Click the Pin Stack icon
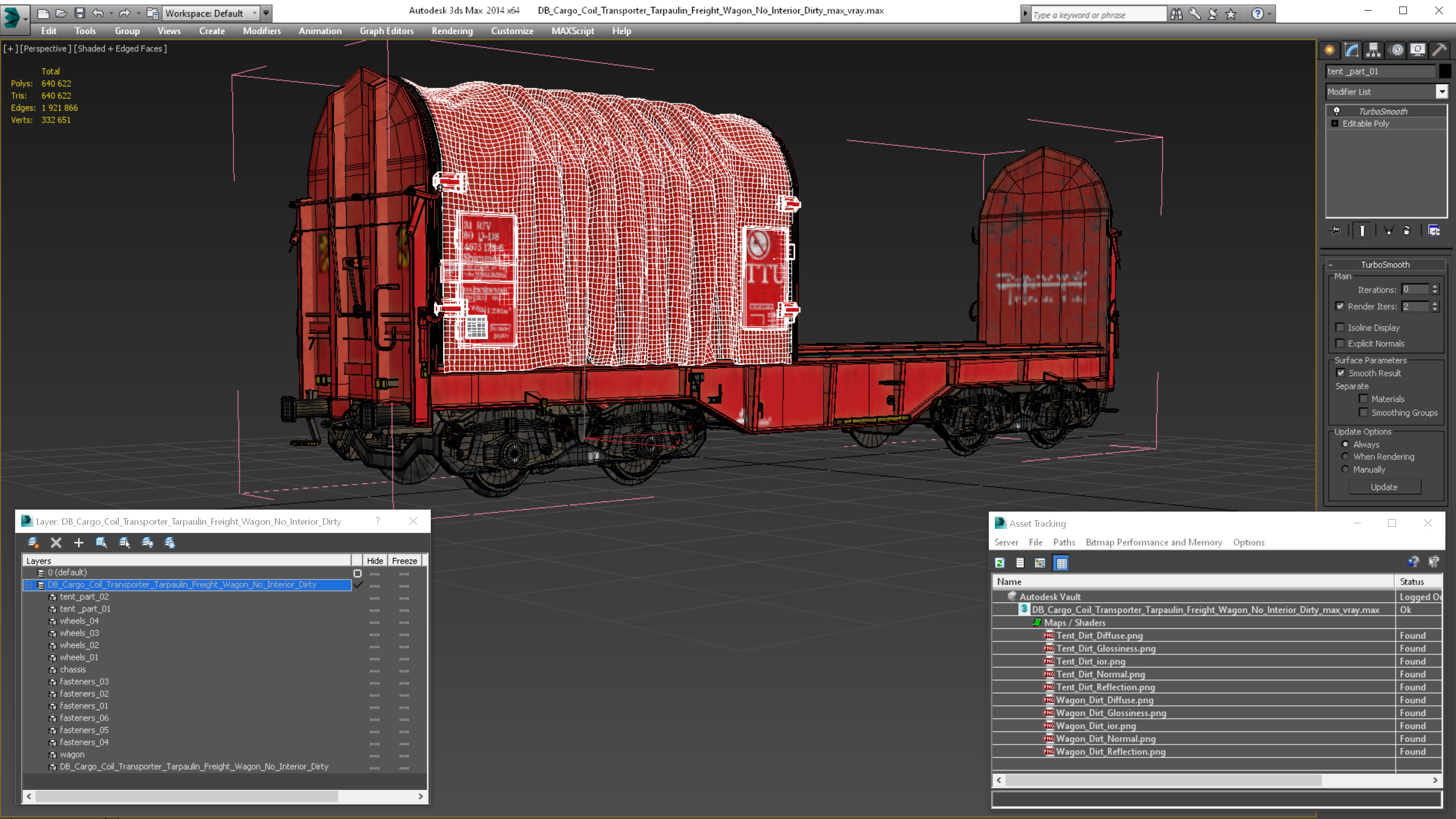1456x819 pixels. pos(1335,230)
